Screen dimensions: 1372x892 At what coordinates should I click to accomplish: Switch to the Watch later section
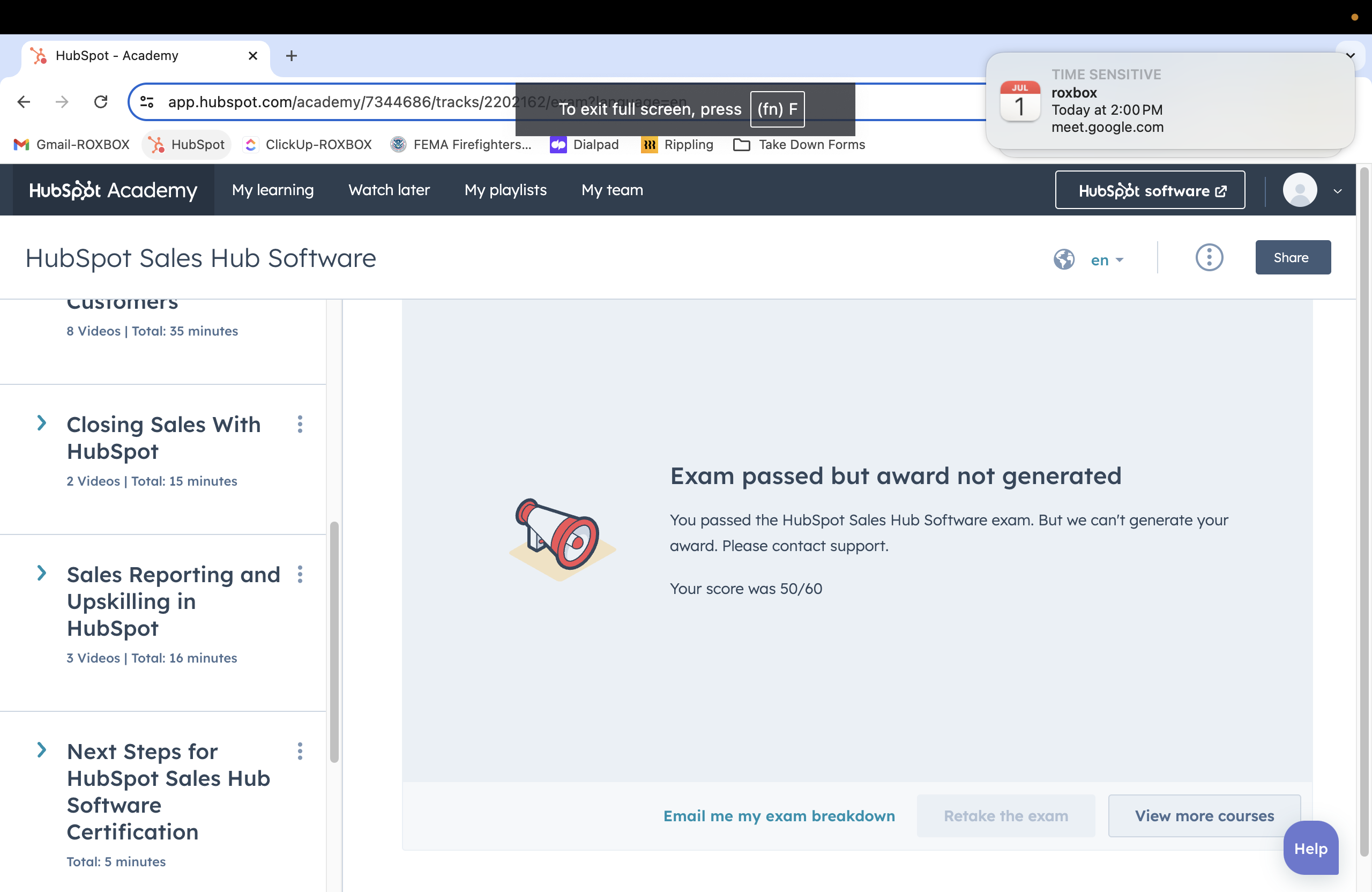pos(389,190)
